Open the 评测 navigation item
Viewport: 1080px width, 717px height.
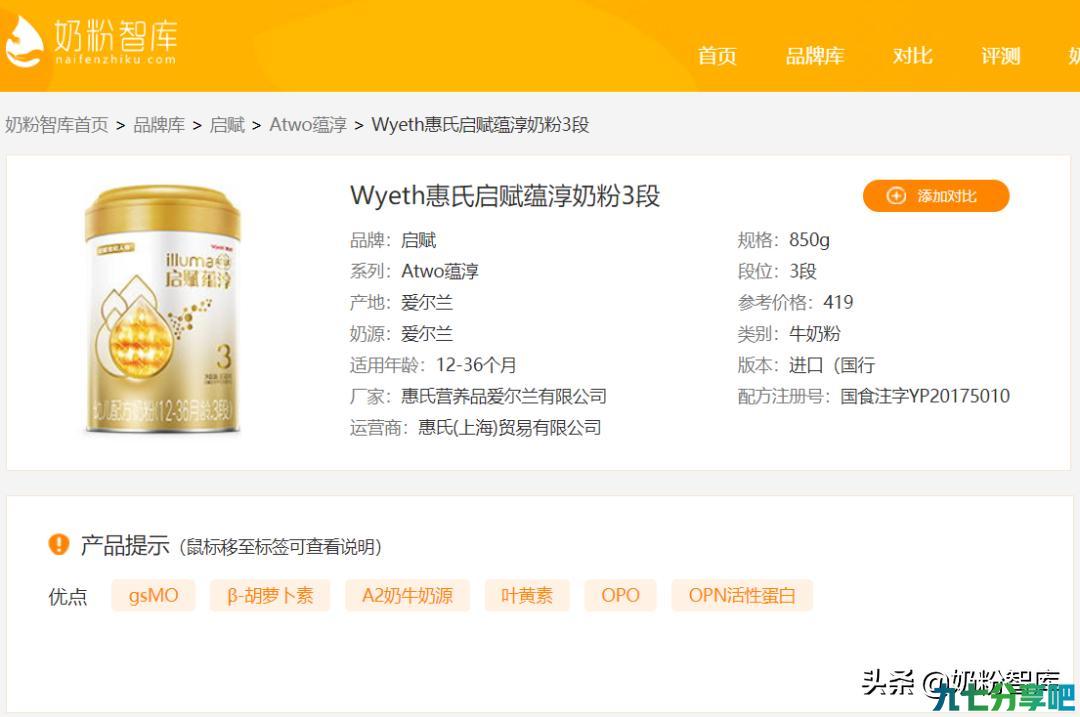(x=1001, y=56)
